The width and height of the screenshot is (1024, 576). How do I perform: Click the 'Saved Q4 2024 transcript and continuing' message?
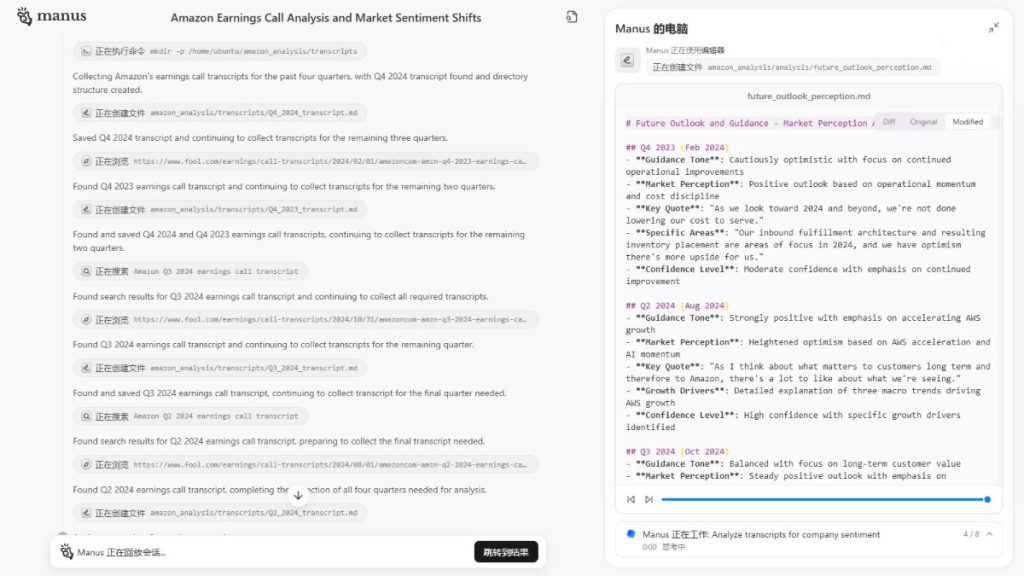click(260, 138)
